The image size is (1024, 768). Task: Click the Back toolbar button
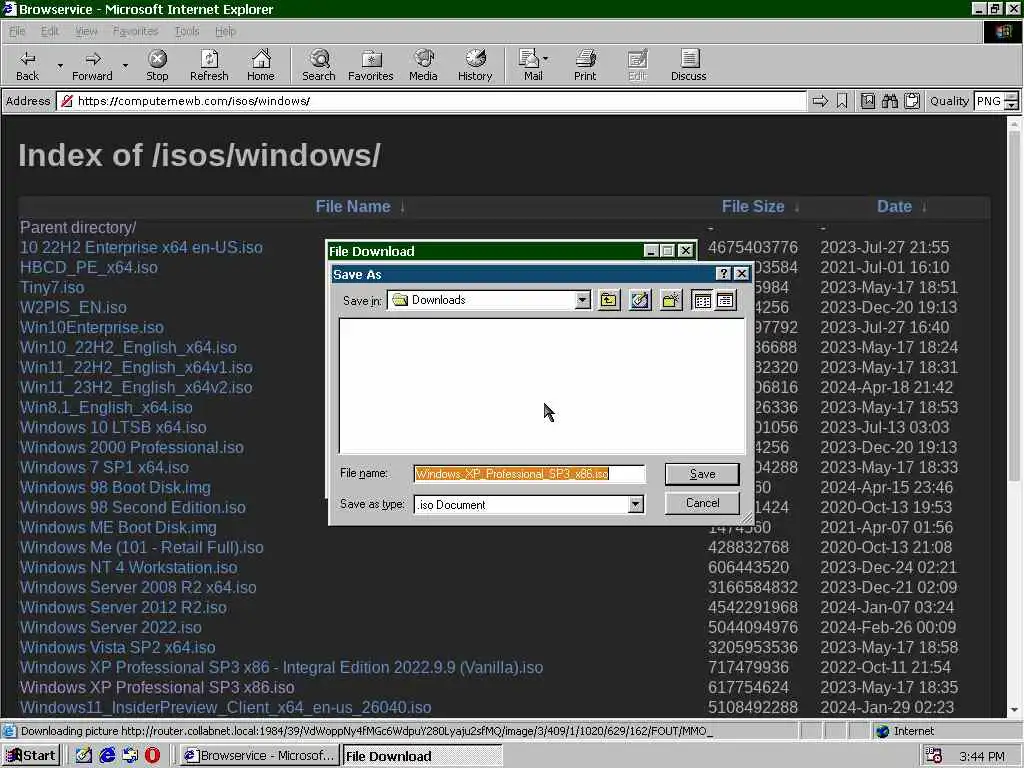point(27,65)
